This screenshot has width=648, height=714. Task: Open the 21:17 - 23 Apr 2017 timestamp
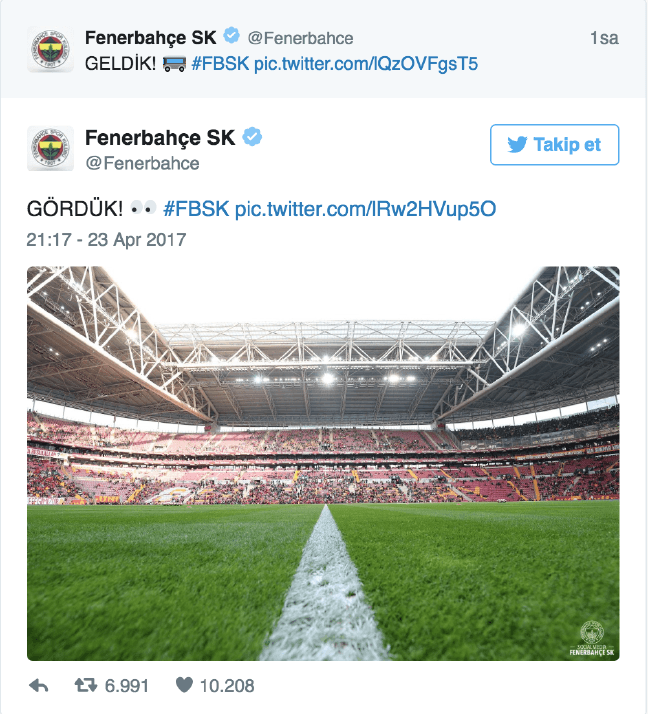[x=106, y=240]
